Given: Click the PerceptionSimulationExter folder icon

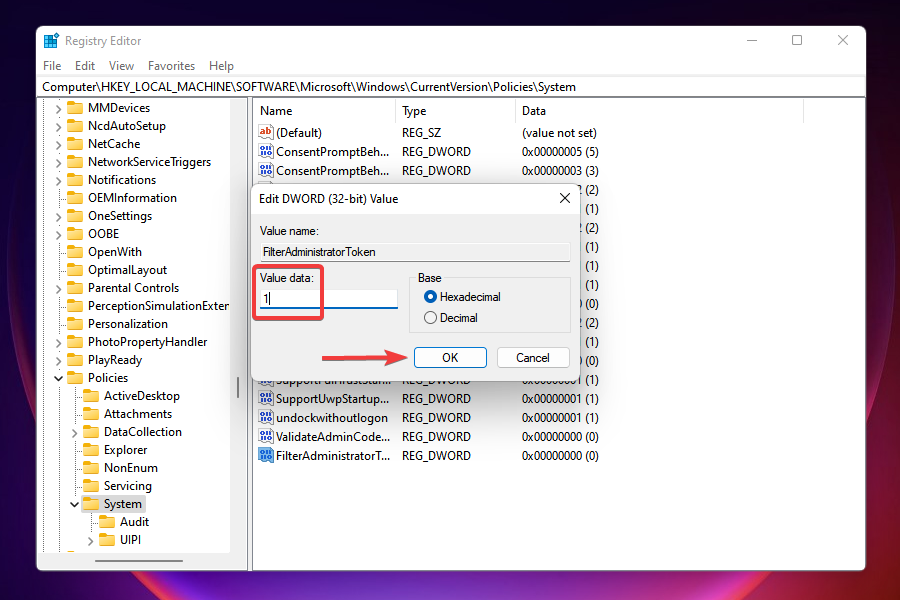Looking at the screenshot, I should (75, 305).
